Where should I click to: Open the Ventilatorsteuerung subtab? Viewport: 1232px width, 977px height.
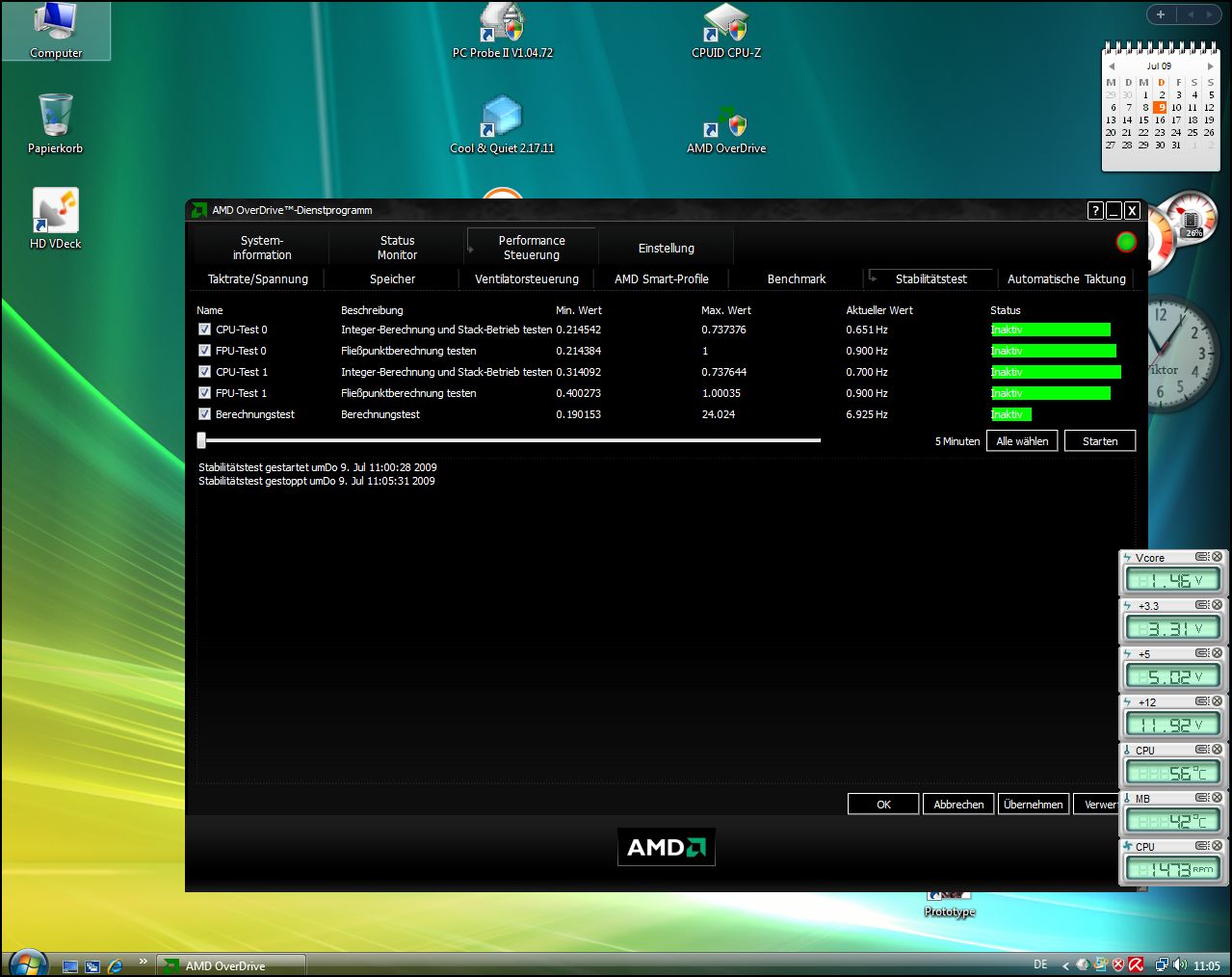(527, 279)
